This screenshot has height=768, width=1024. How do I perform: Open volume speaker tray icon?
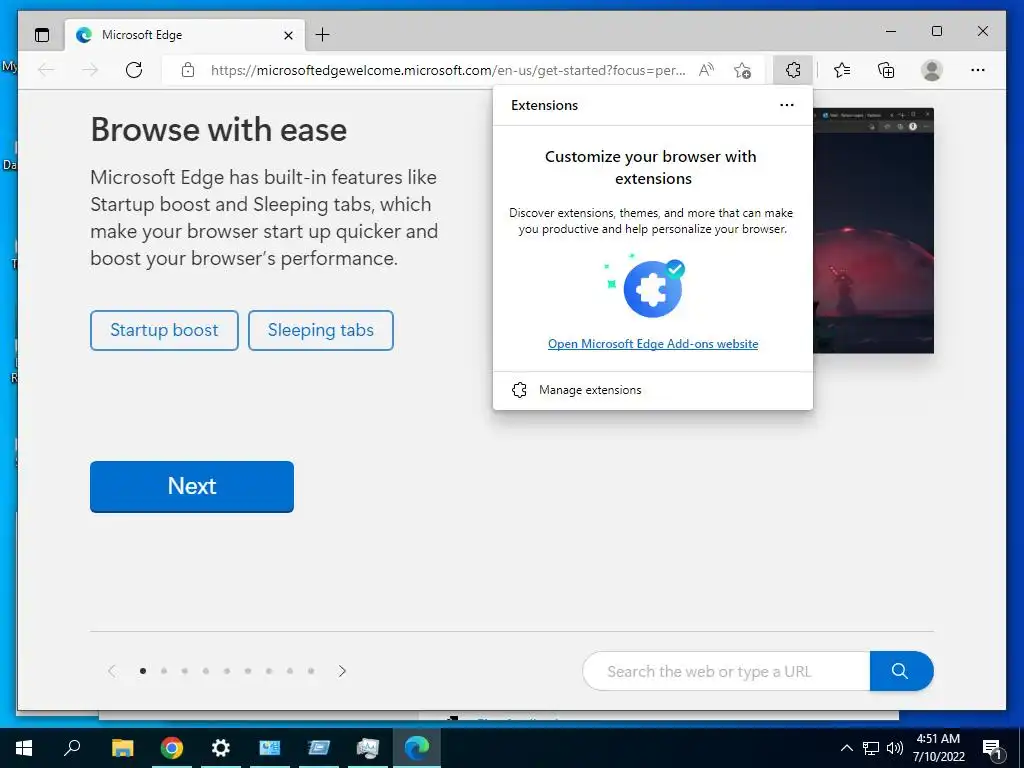pyautogui.click(x=895, y=748)
